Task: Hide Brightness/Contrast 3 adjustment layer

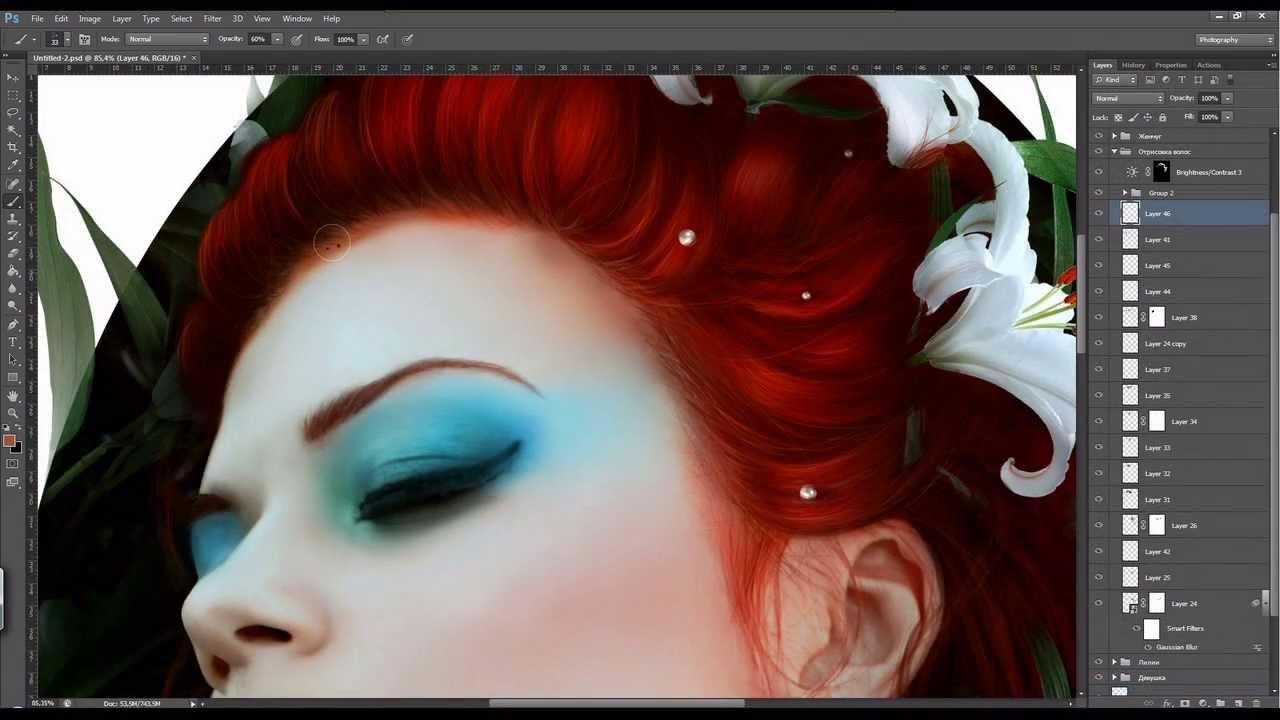Action: (x=1099, y=172)
